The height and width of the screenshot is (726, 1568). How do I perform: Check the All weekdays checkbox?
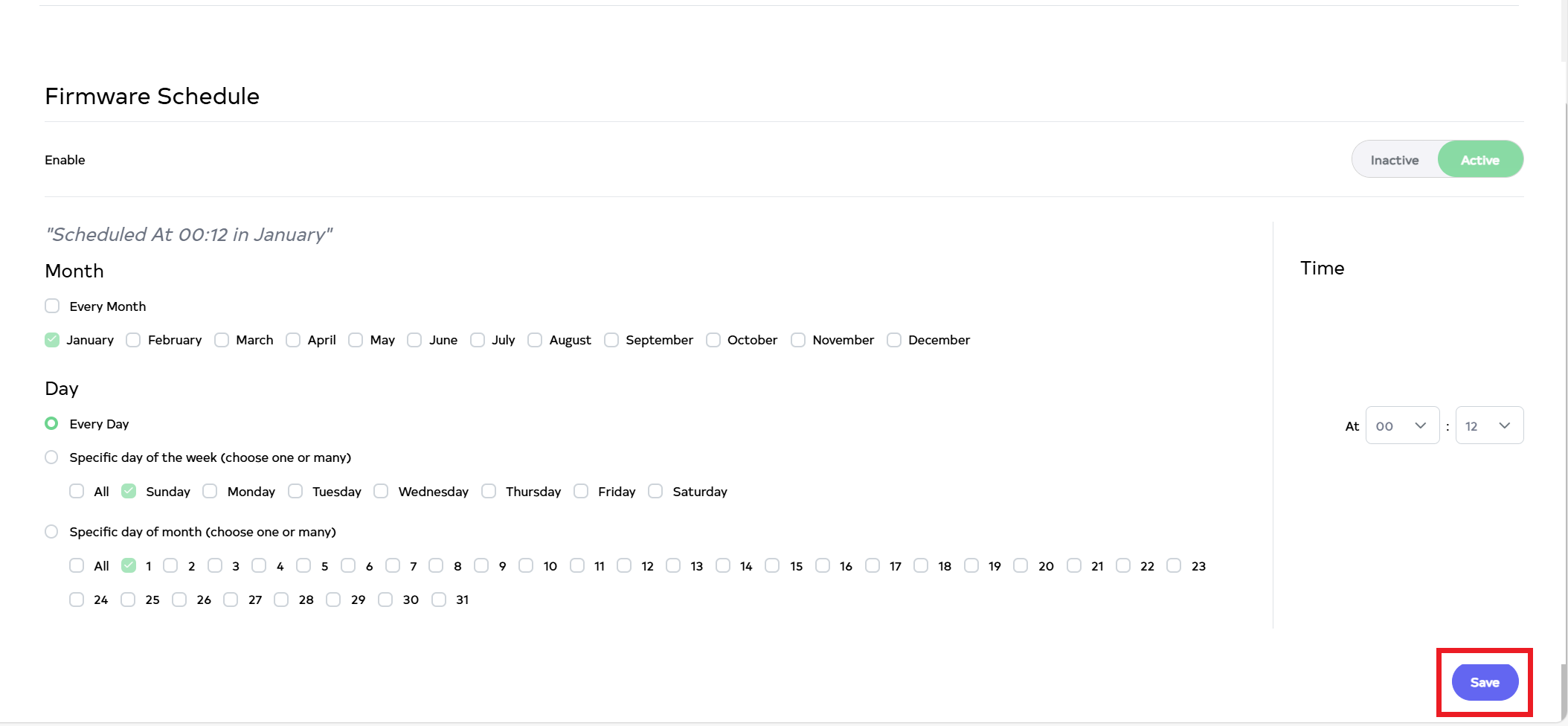[x=77, y=492]
